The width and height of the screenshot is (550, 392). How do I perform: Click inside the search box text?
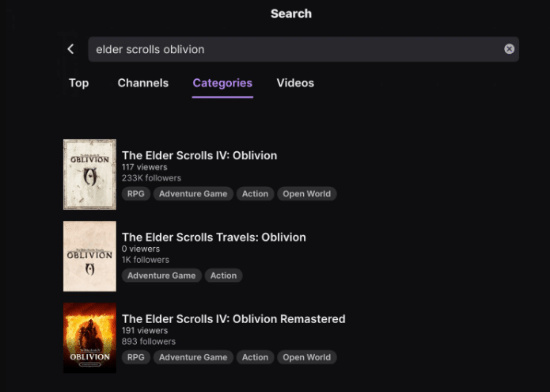coord(150,49)
